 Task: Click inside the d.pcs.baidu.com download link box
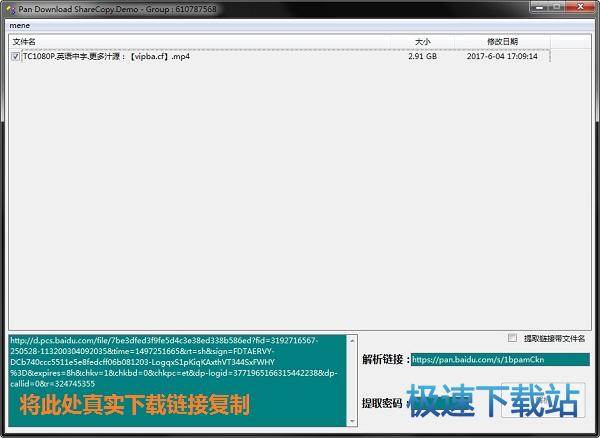tap(178, 380)
